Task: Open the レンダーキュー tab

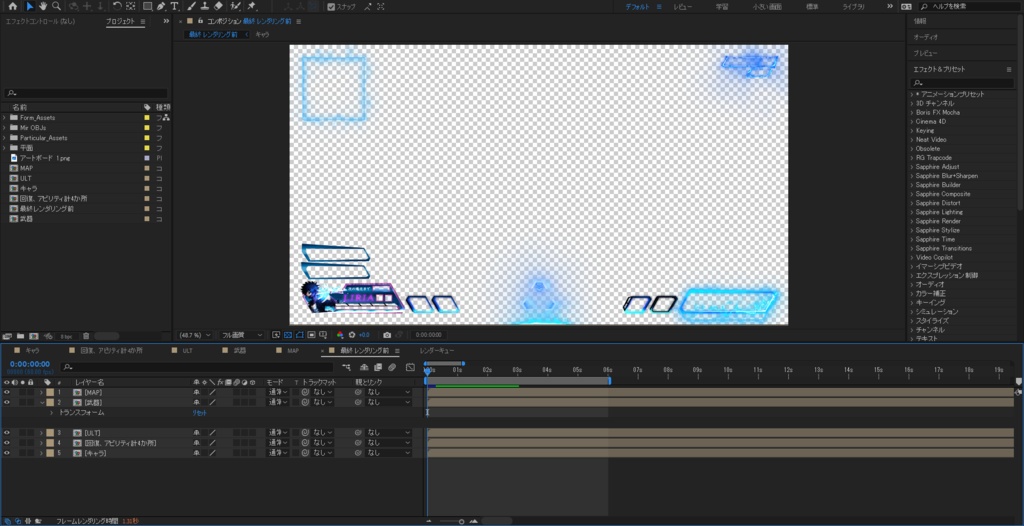Action: 436,350
